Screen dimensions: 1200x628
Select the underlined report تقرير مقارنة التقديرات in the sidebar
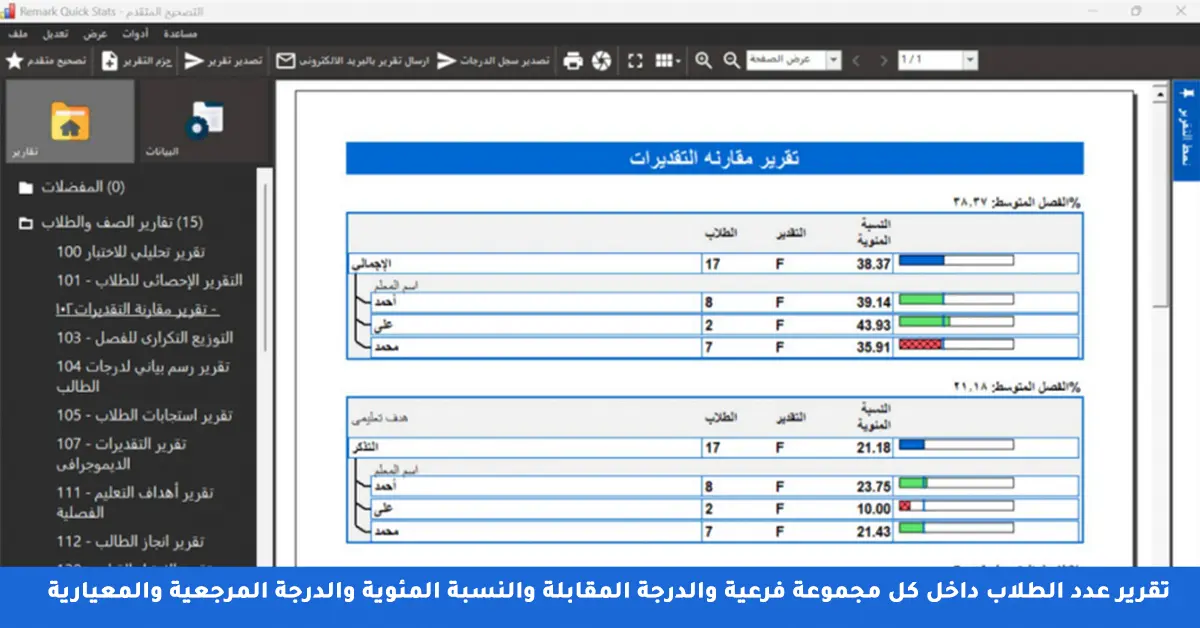(x=137, y=309)
